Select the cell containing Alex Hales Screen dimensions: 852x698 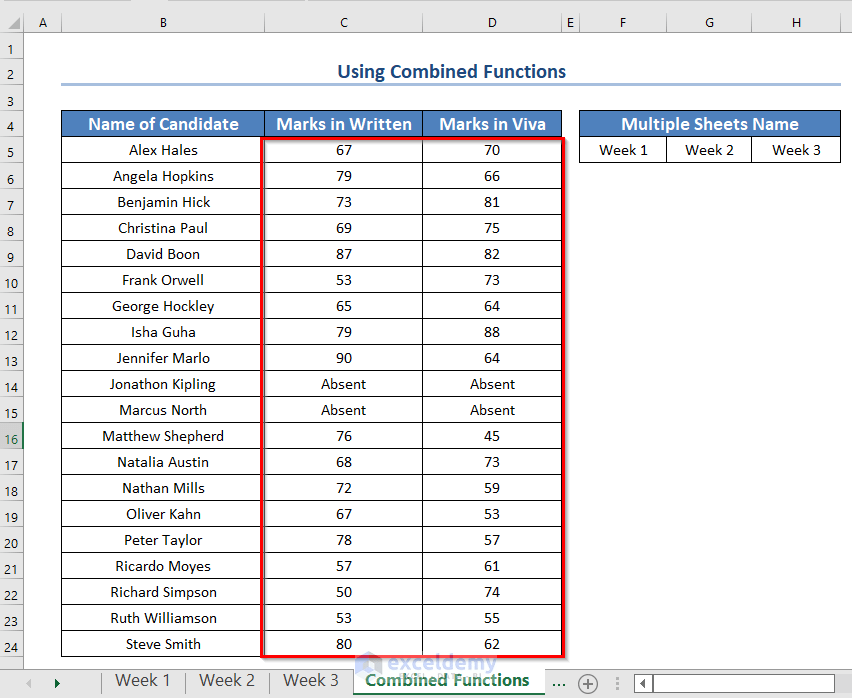[161, 150]
